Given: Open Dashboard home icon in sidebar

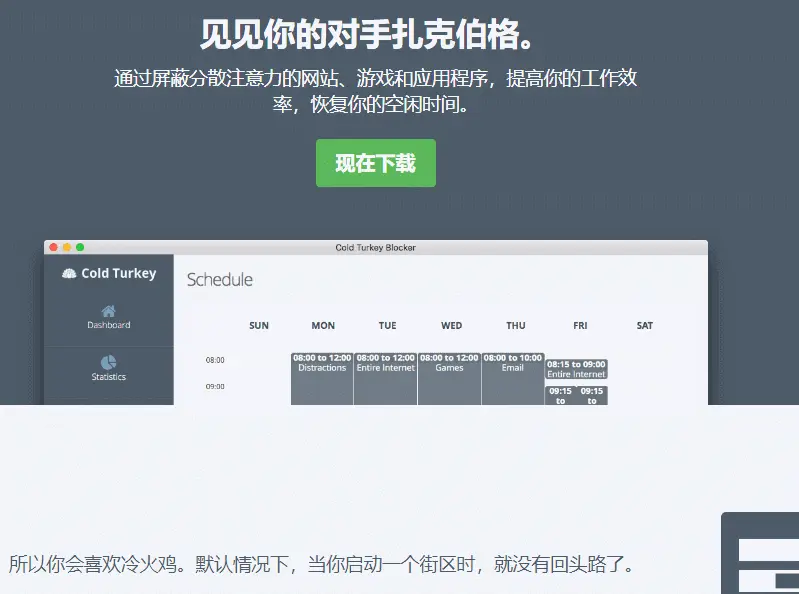Looking at the screenshot, I should [109, 311].
